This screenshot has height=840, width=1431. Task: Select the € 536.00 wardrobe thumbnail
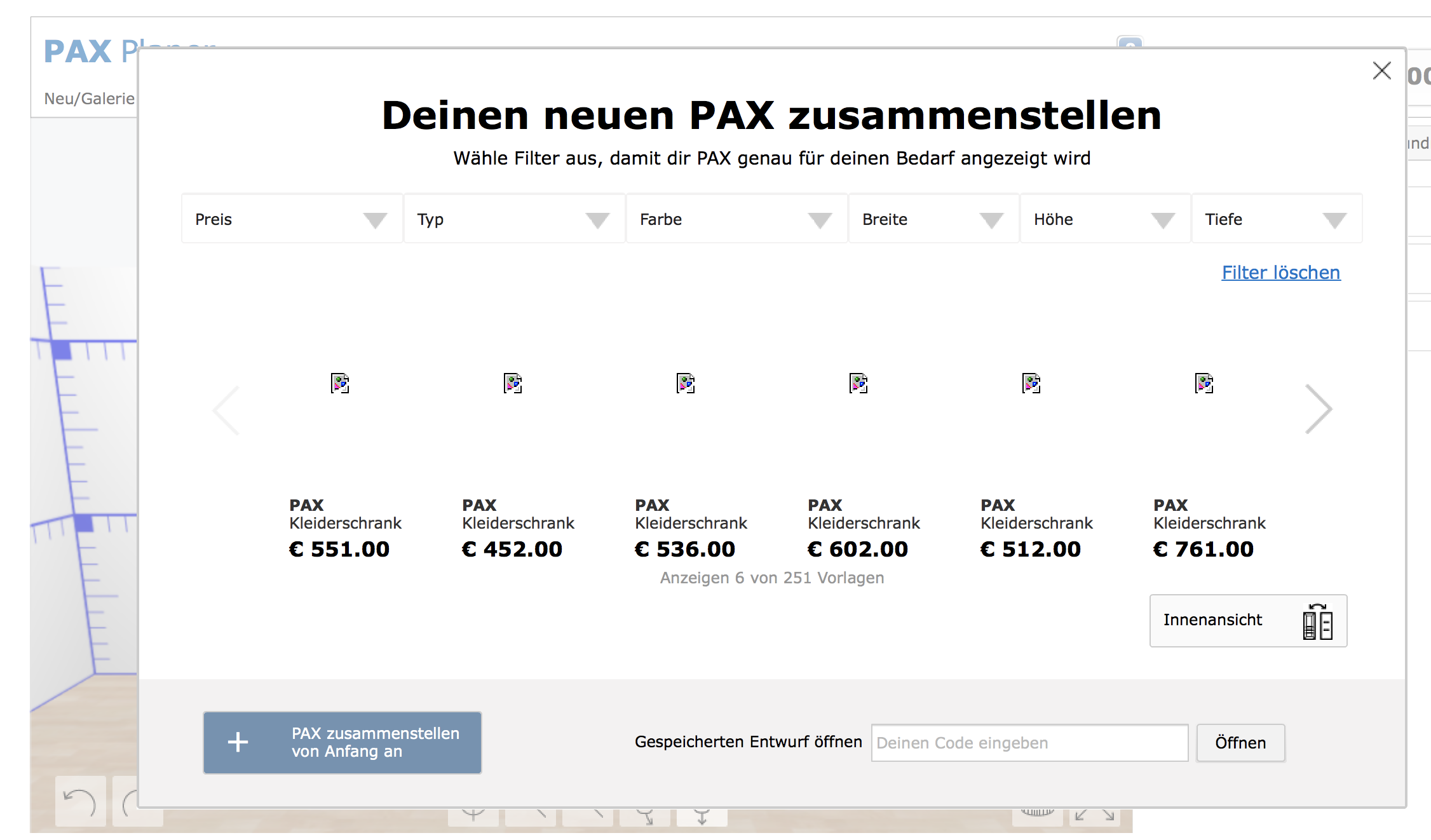tap(686, 383)
